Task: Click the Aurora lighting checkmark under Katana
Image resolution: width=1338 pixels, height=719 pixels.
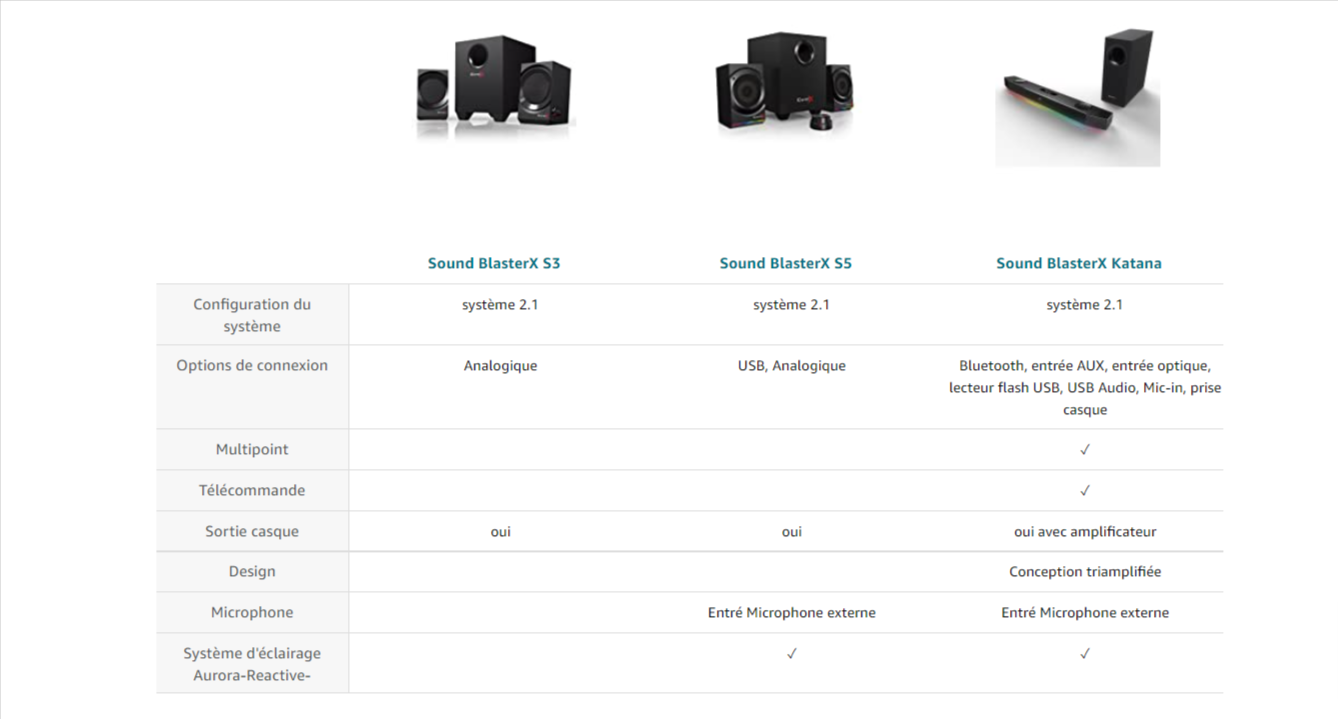Action: (1084, 654)
